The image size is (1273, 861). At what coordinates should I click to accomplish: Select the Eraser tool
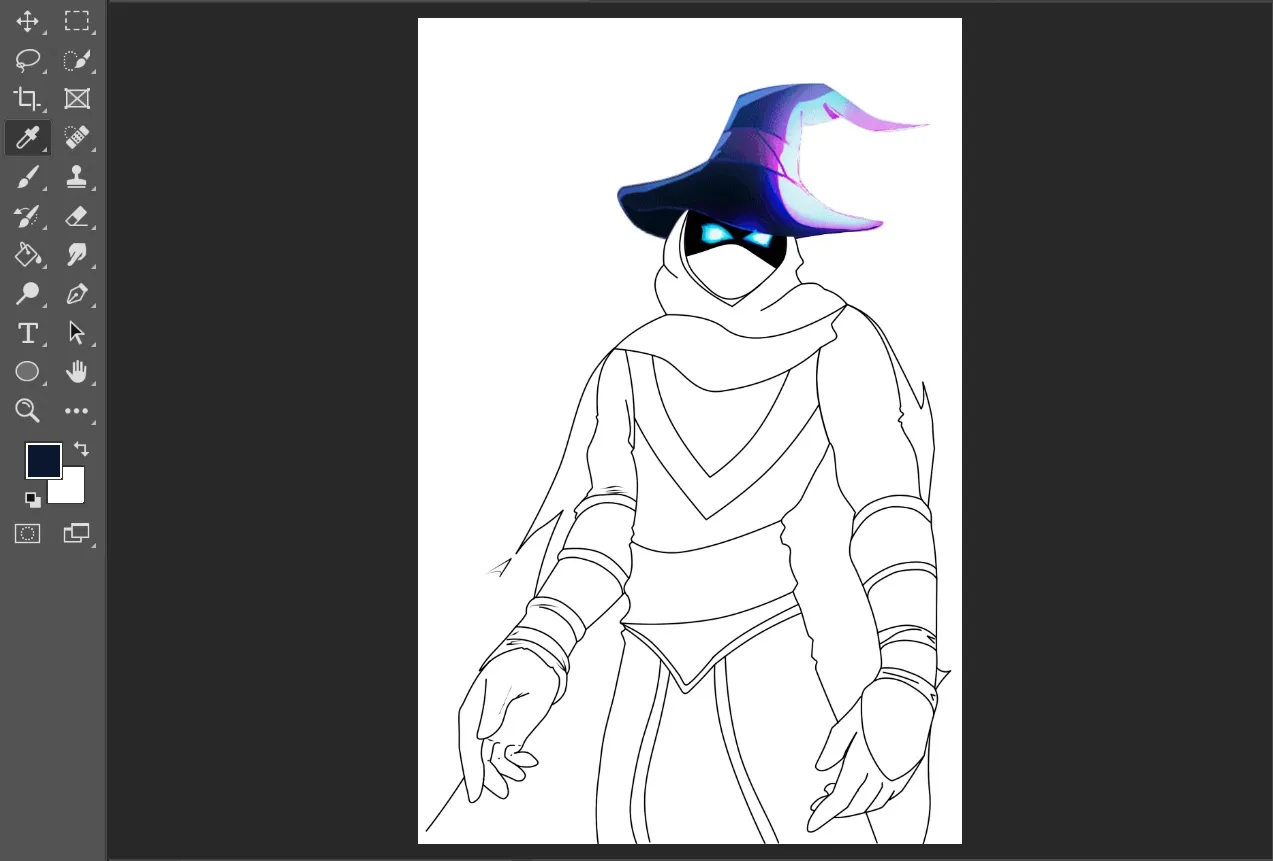77,216
